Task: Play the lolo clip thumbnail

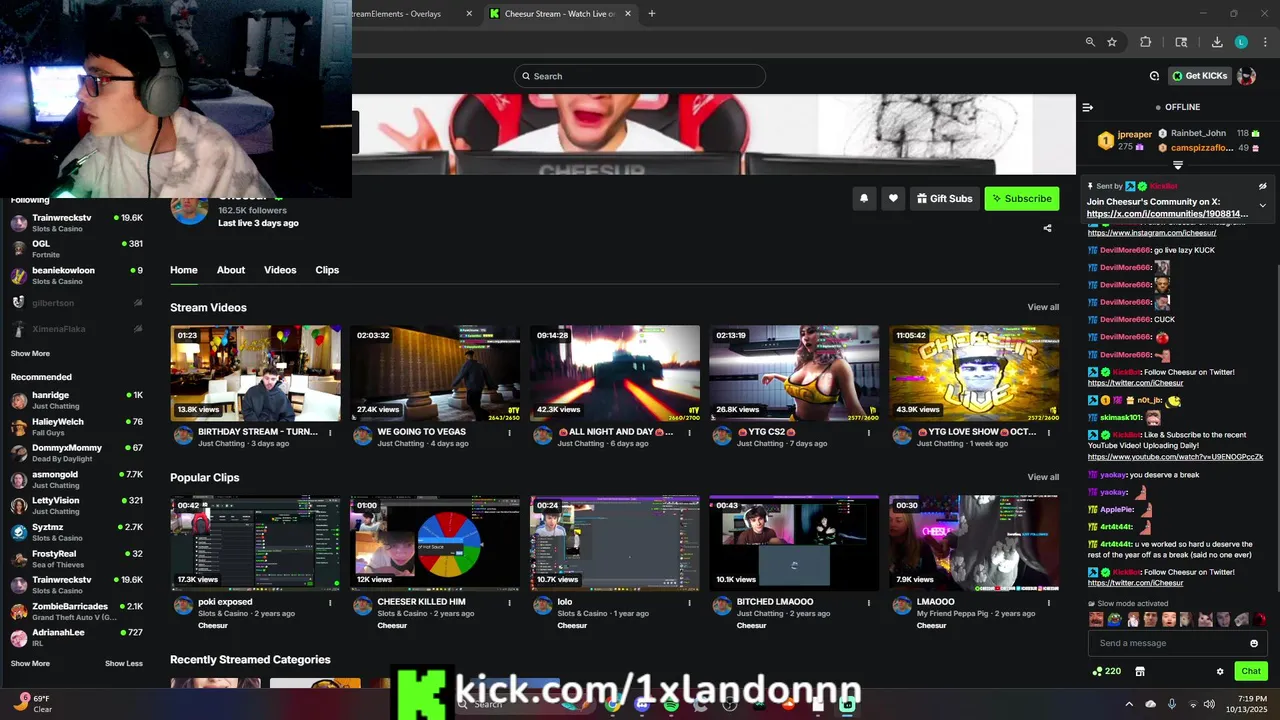Action: pyautogui.click(x=615, y=543)
